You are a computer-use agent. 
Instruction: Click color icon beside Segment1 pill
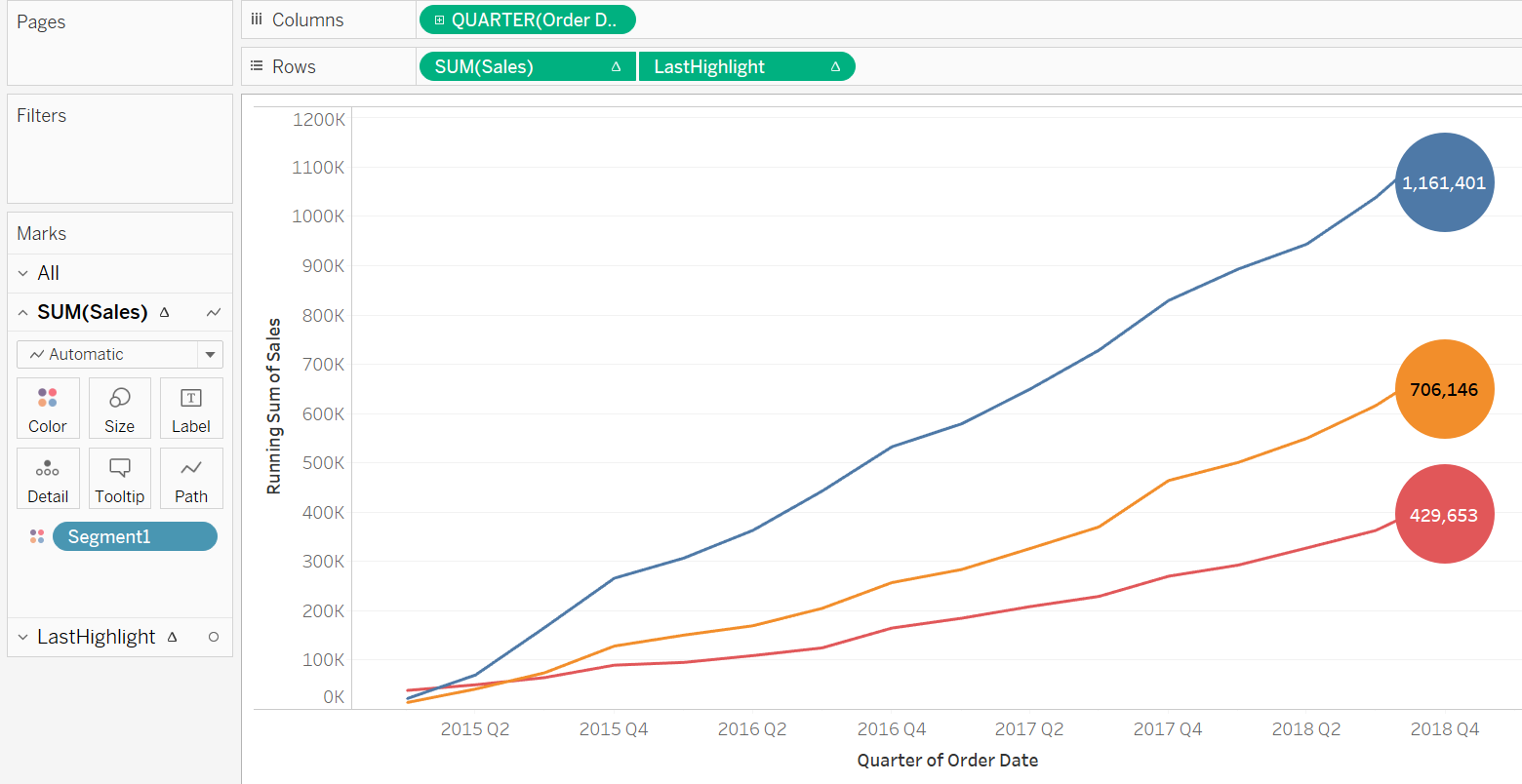click(x=37, y=536)
